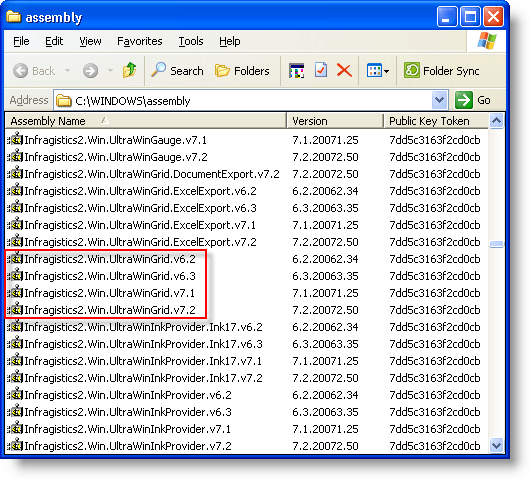Screen dimensions: 530x479
Task: Click public key token of UltraWinGauge.v7.2 row
Action: pyautogui.click(x=435, y=157)
